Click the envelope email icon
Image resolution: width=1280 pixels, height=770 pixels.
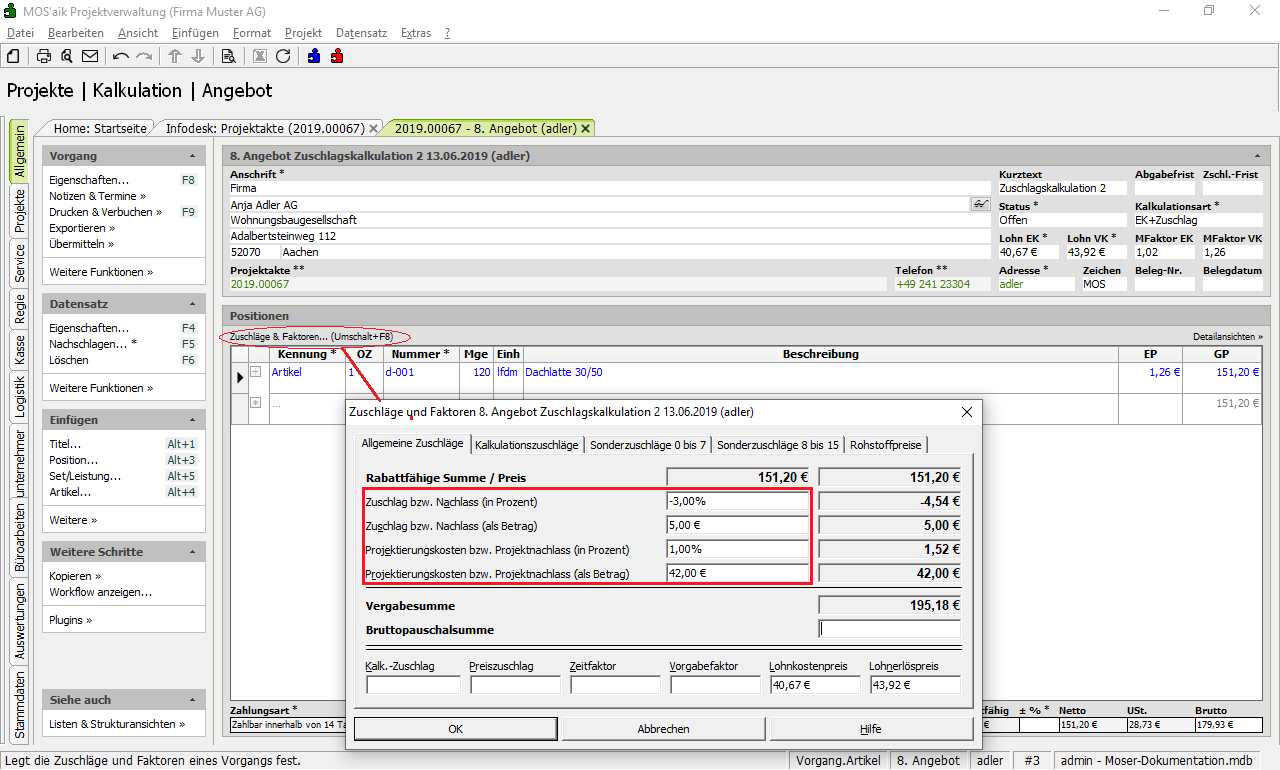[90, 56]
